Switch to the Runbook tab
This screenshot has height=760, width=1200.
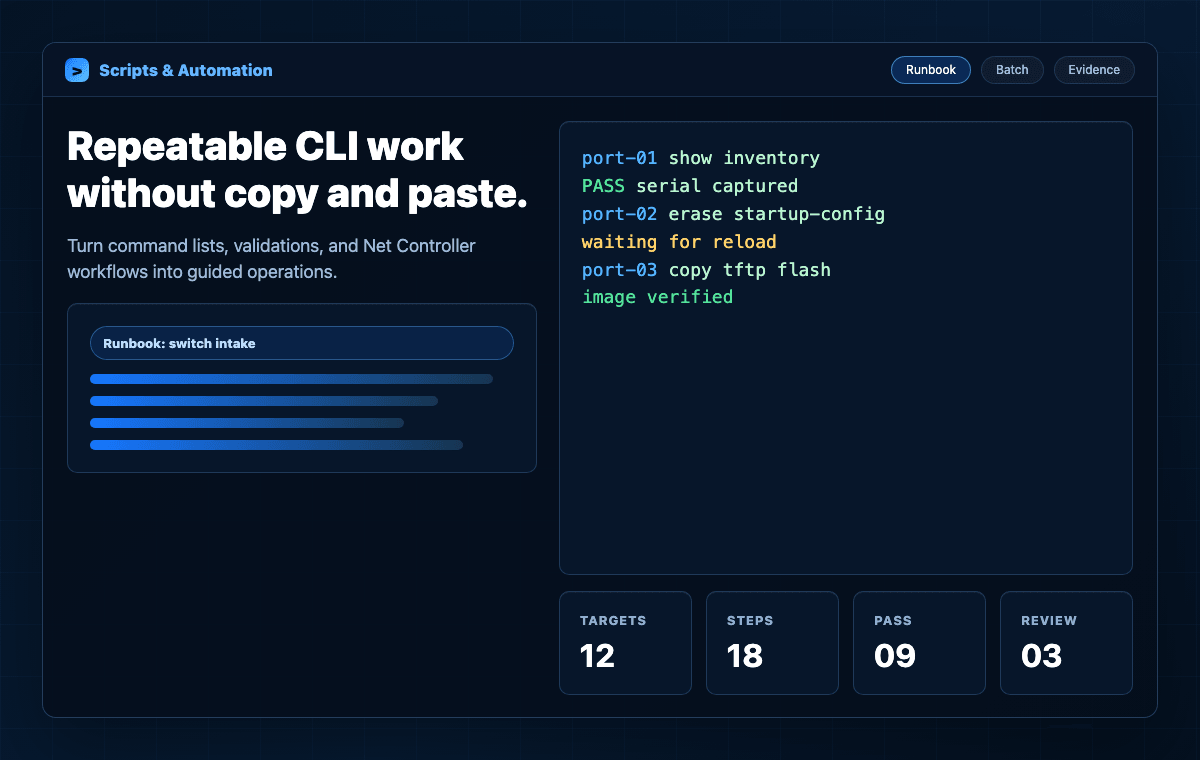click(931, 70)
